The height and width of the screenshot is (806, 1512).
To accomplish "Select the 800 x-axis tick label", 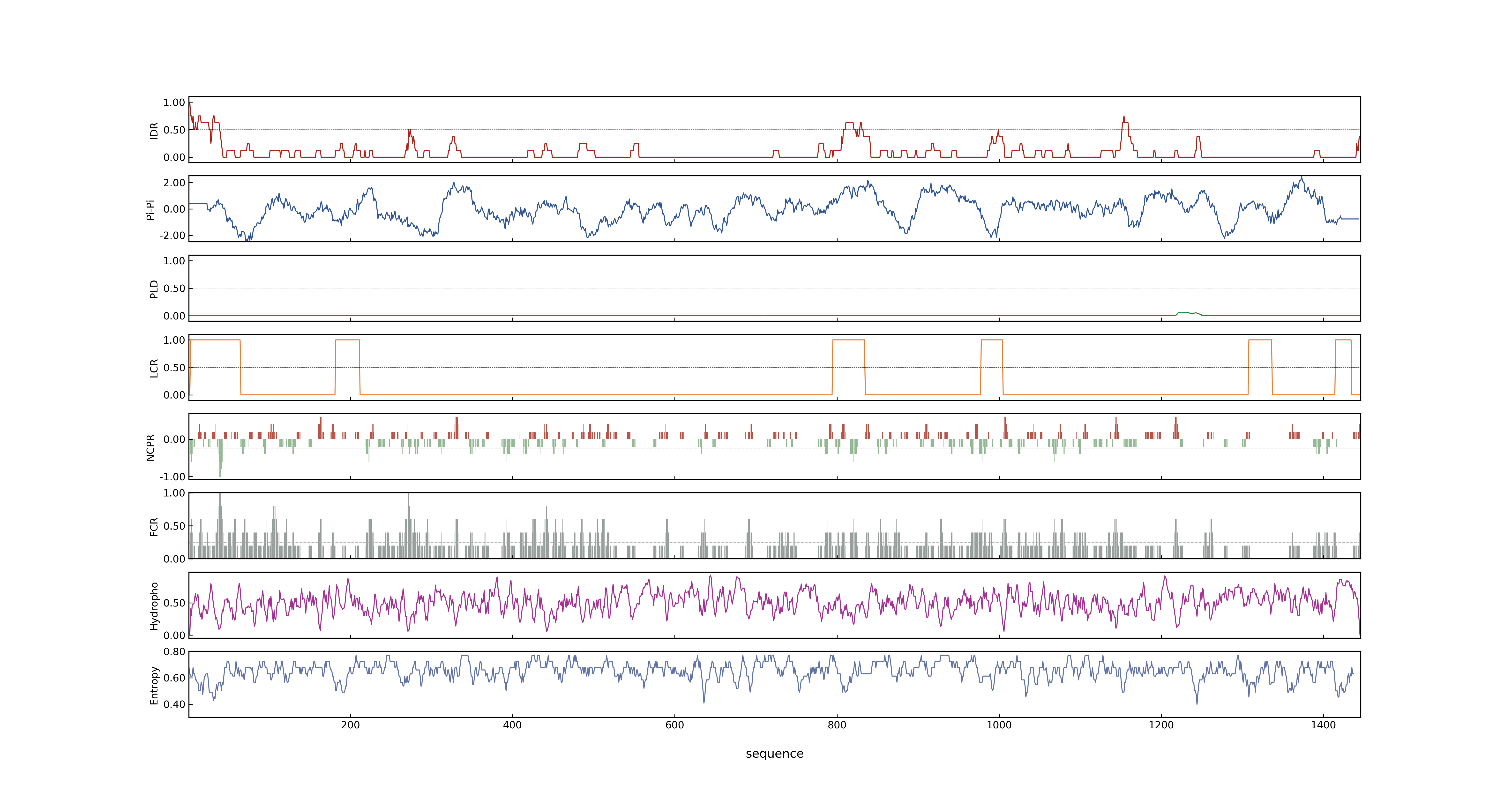I will point(837,725).
